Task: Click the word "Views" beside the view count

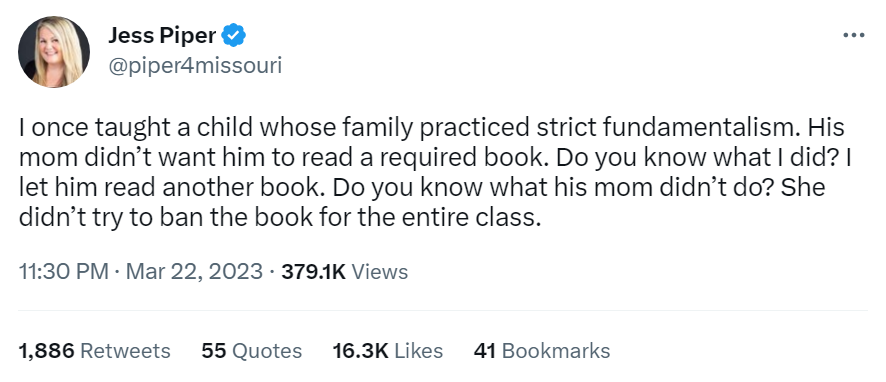Action: (x=380, y=271)
